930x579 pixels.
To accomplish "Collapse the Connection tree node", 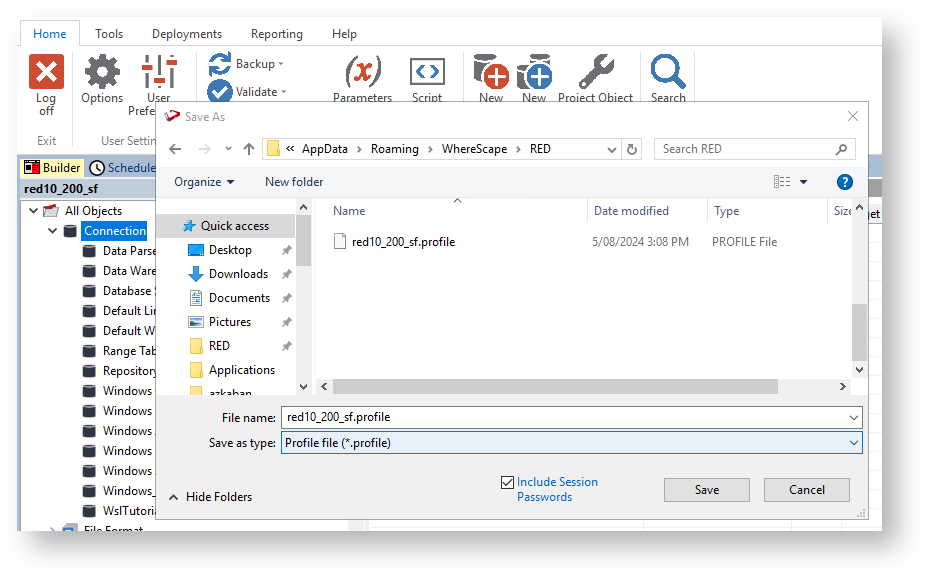I will [53, 231].
